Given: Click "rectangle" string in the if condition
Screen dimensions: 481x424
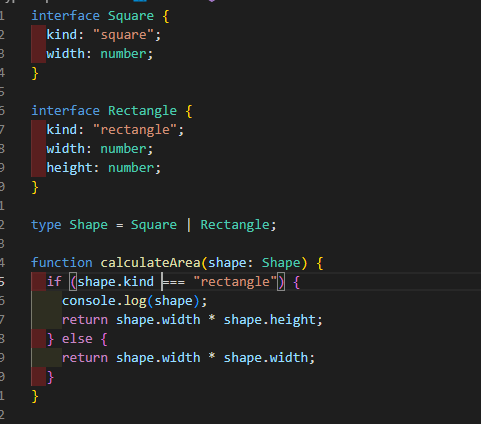Looking at the screenshot, I should tap(235, 282).
